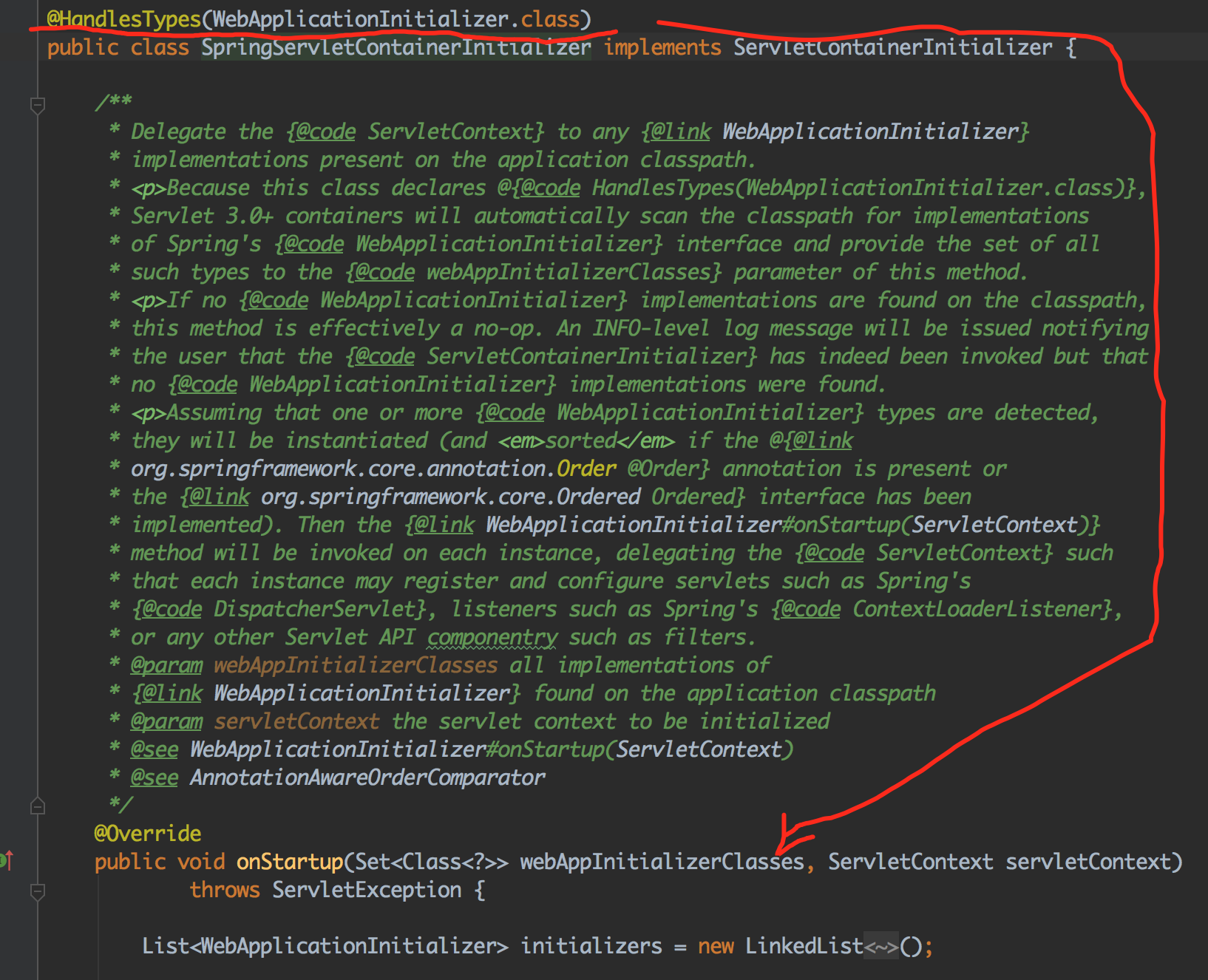Click the Servlet 3.0+ comment text
The width and height of the screenshot is (1208, 980).
[202, 216]
